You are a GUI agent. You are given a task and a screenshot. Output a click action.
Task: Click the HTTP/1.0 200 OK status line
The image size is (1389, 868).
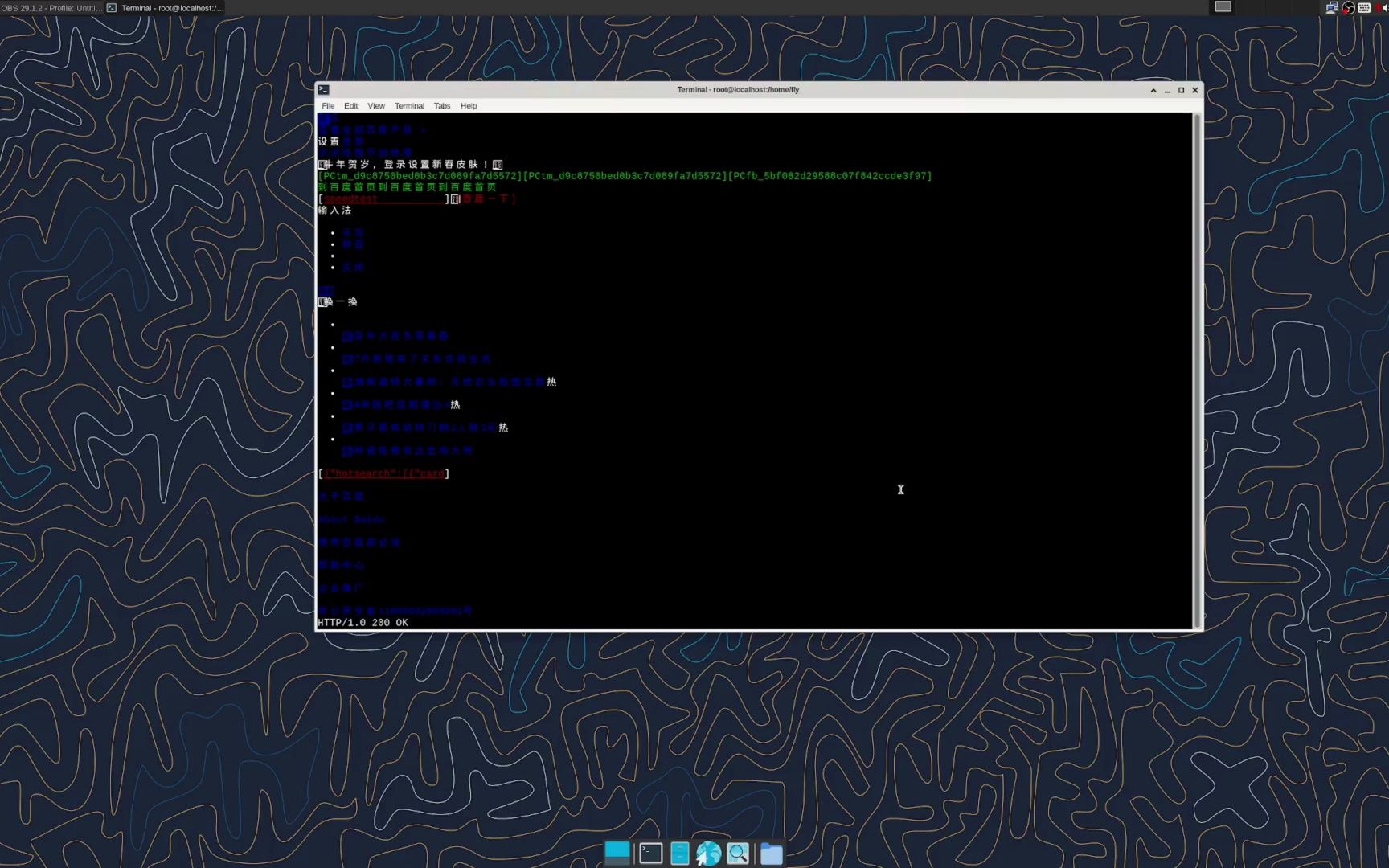point(363,622)
